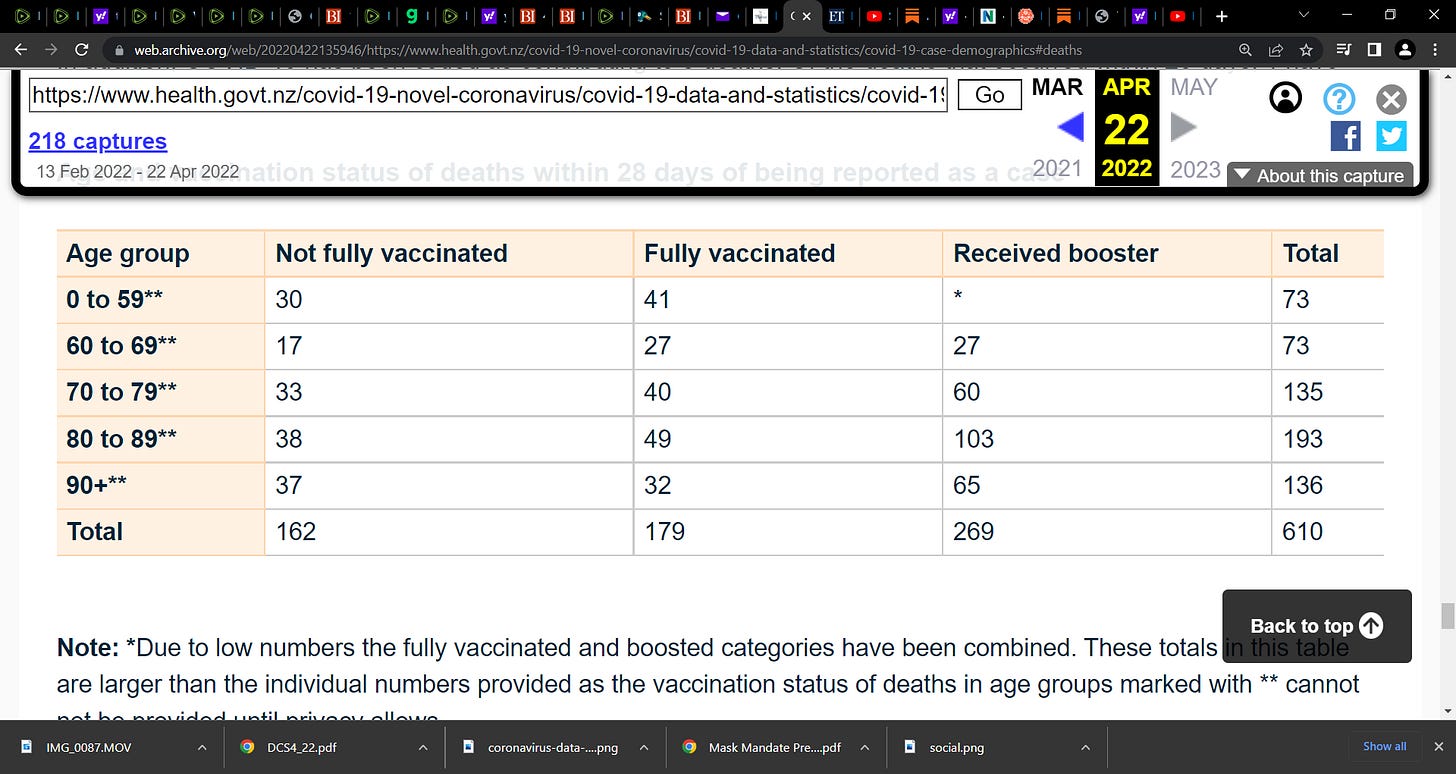Screen dimensions: 1456x774
Task: Open the 218 captures link
Action: point(98,141)
